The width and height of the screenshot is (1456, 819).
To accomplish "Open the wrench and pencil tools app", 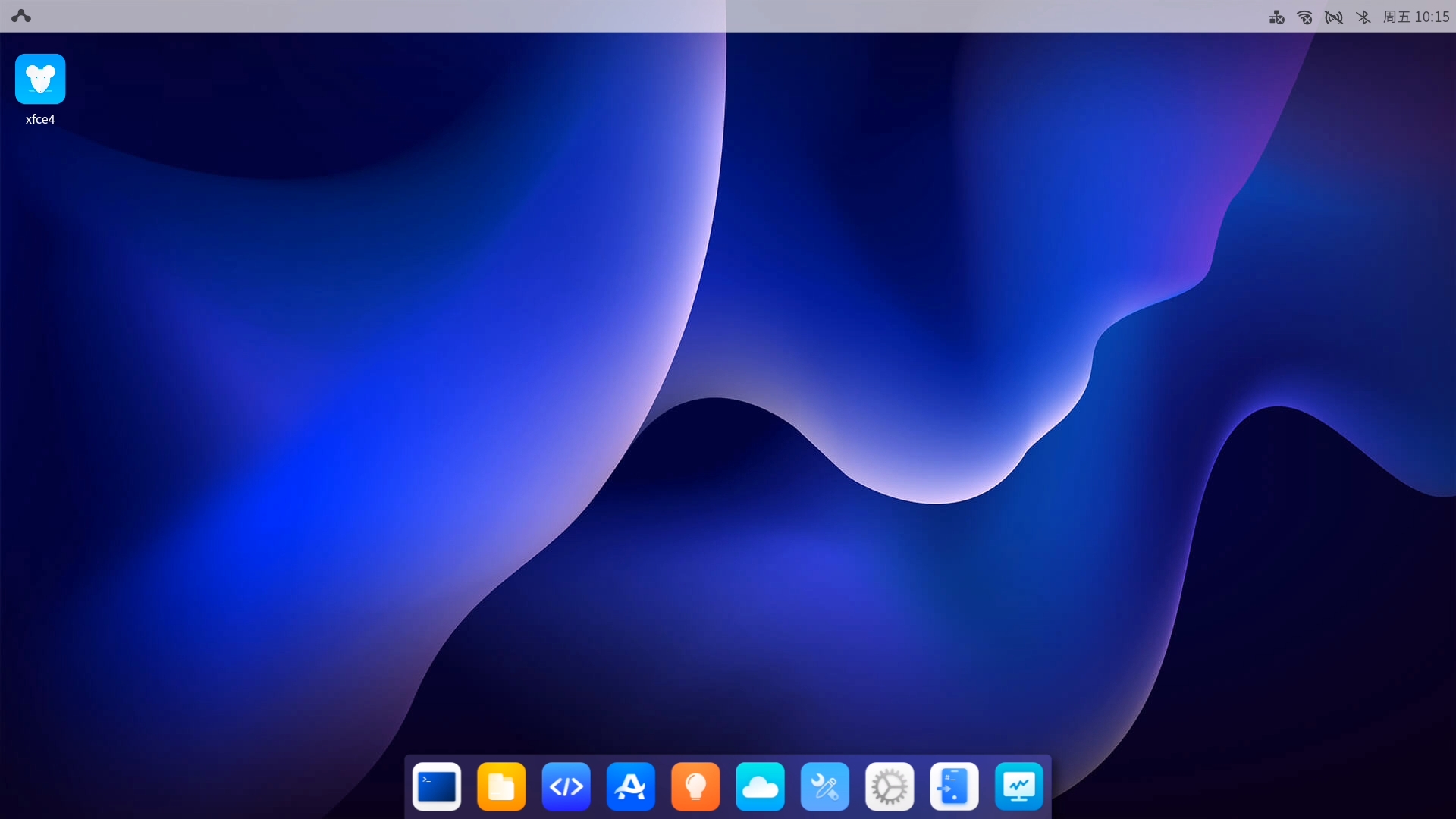I will click(825, 786).
